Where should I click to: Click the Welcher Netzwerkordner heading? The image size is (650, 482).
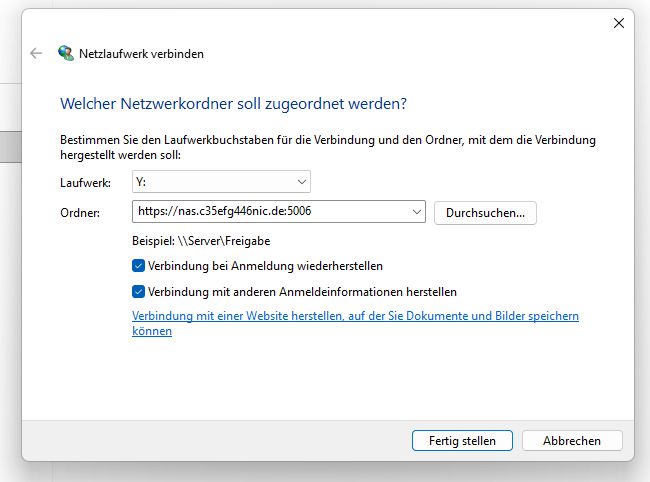[x=233, y=104]
